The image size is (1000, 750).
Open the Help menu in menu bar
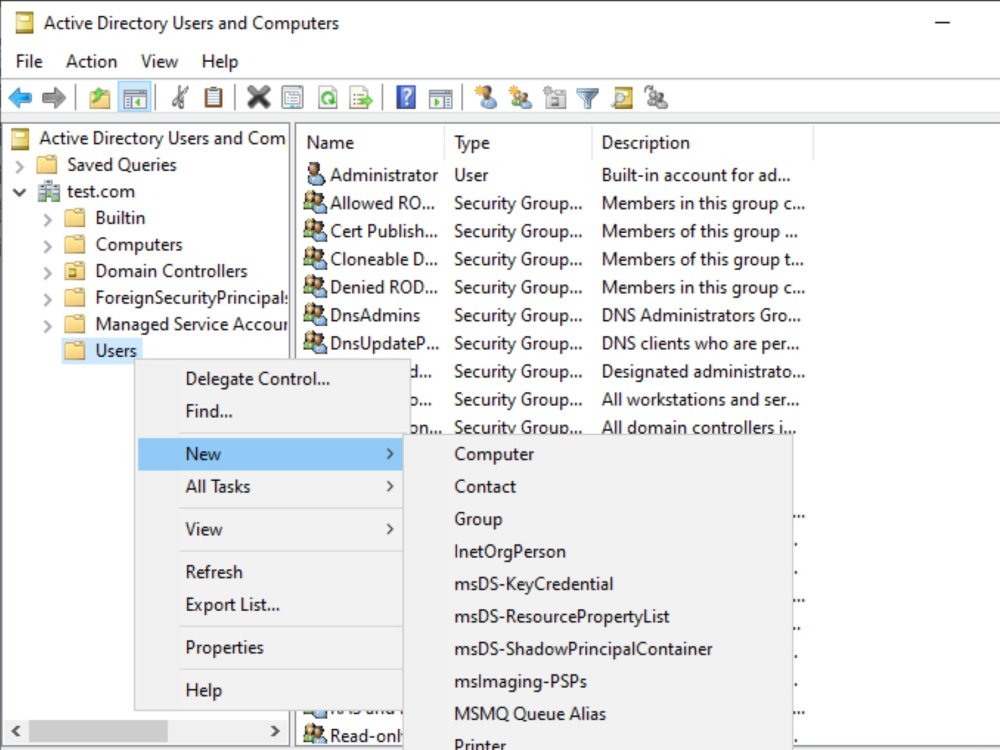[x=219, y=62]
